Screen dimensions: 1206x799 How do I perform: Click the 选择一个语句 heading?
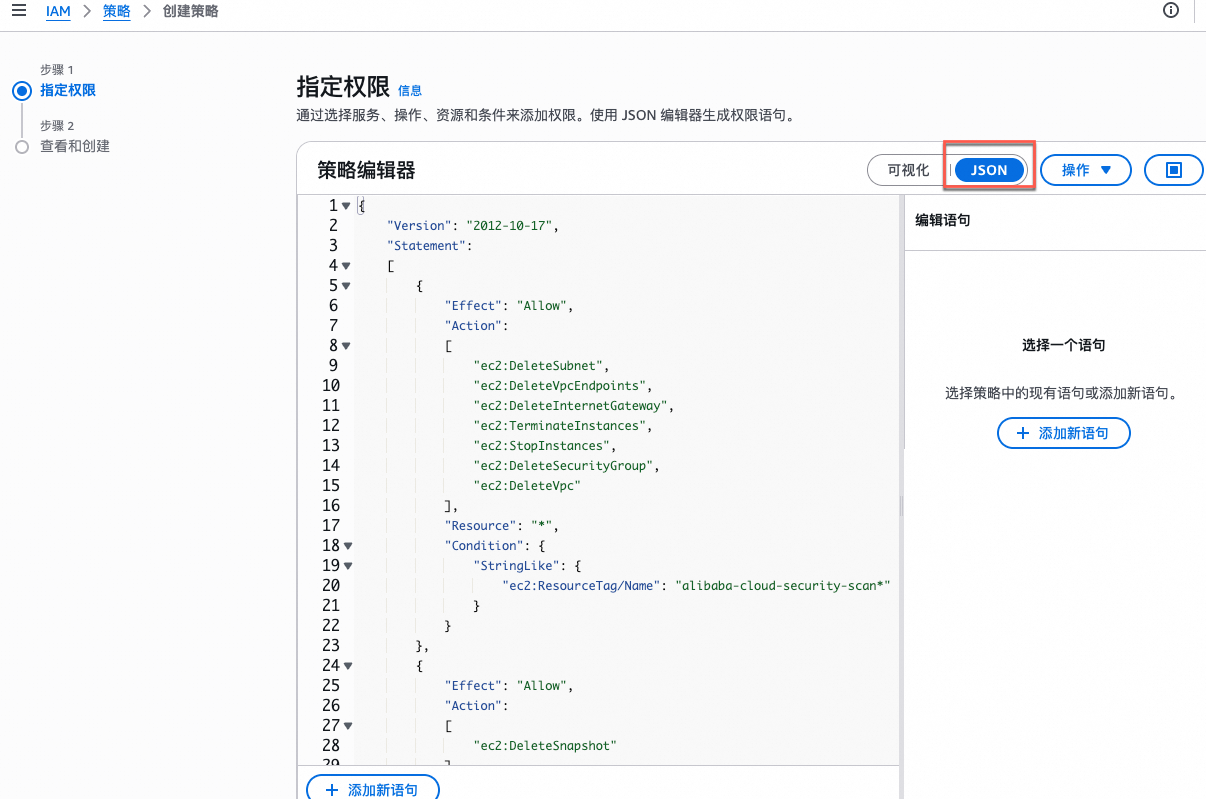click(1063, 345)
